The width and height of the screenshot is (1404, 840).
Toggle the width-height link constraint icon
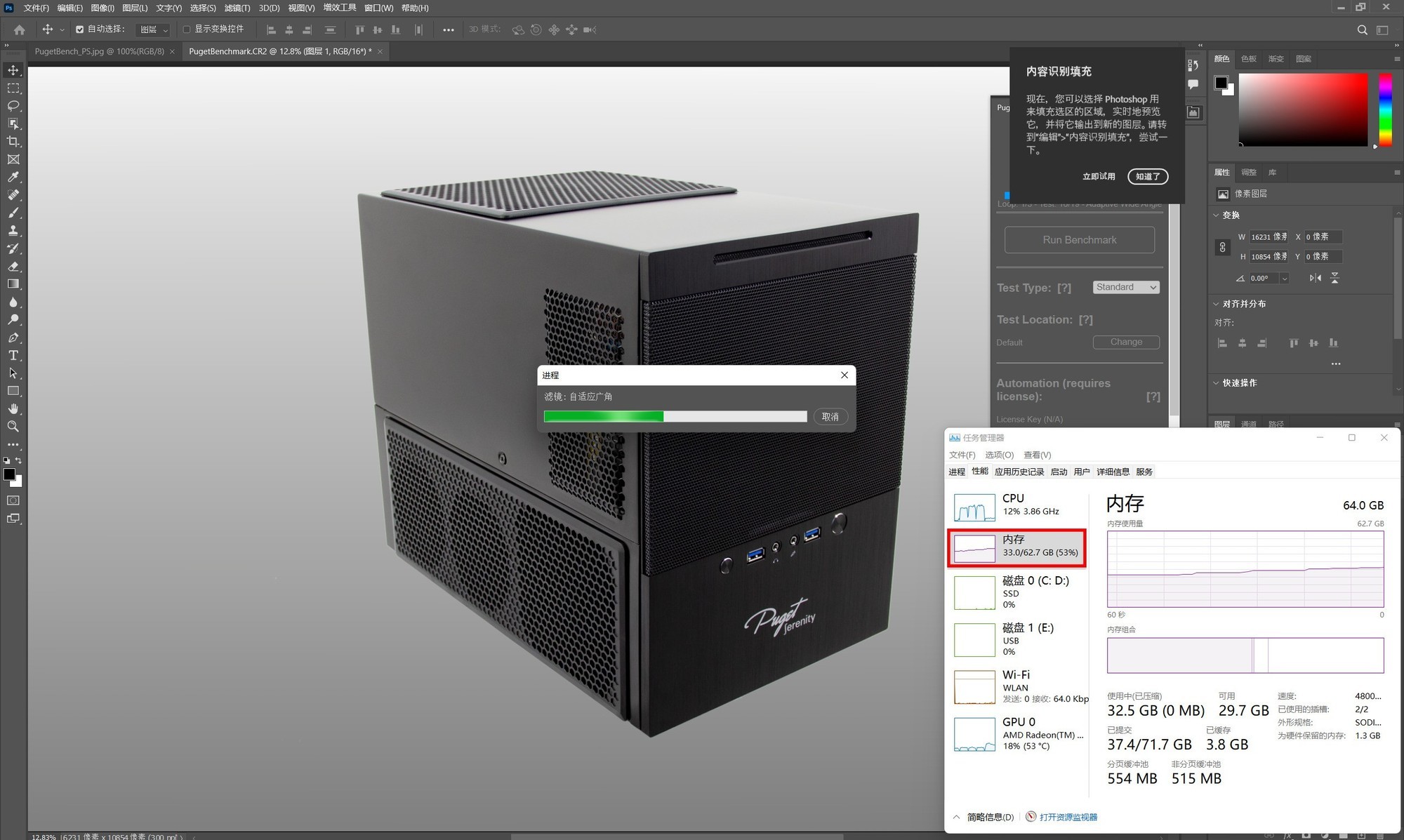(1222, 247)
